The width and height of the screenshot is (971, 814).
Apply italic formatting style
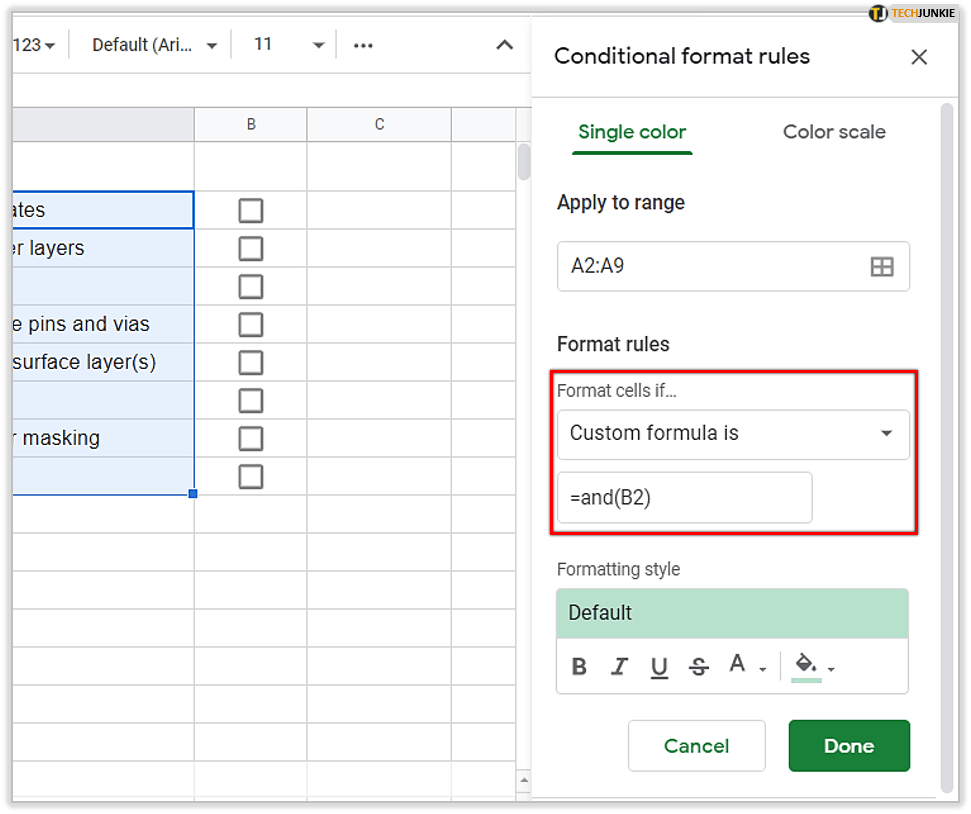619,667
